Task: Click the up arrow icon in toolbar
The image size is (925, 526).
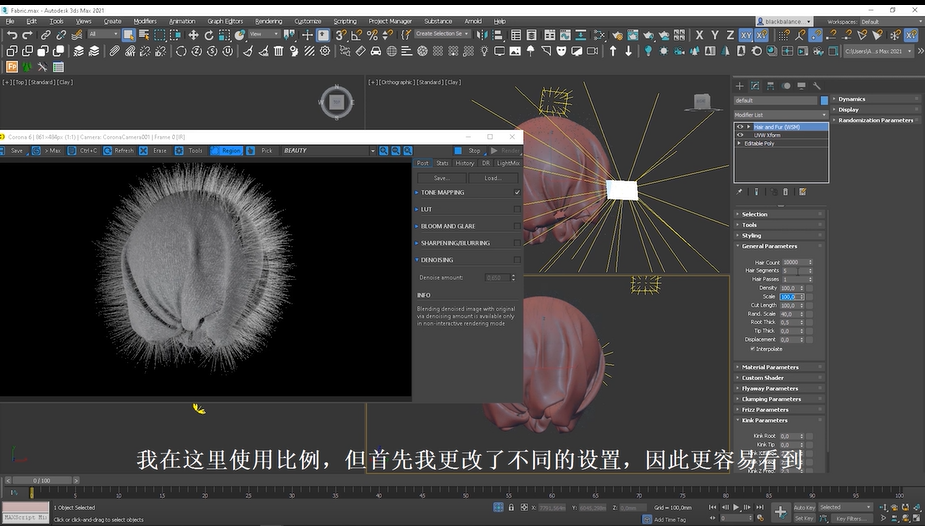Action: point(613,51)
